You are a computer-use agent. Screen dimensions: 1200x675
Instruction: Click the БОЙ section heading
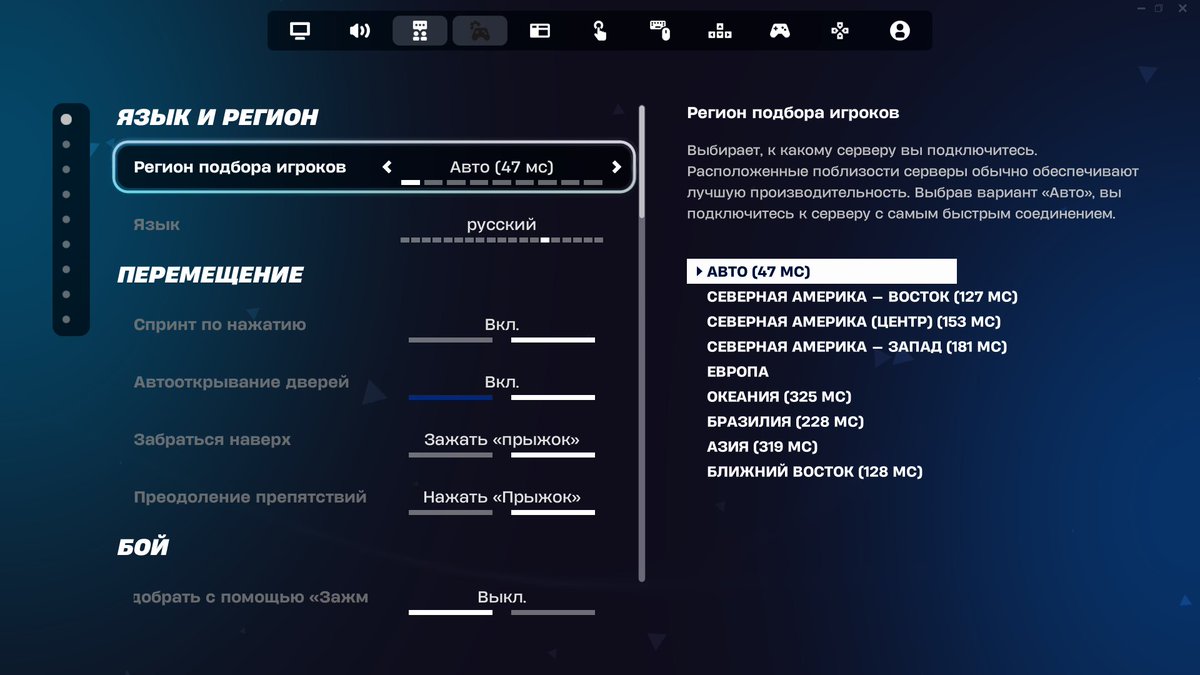pos(143,547)
